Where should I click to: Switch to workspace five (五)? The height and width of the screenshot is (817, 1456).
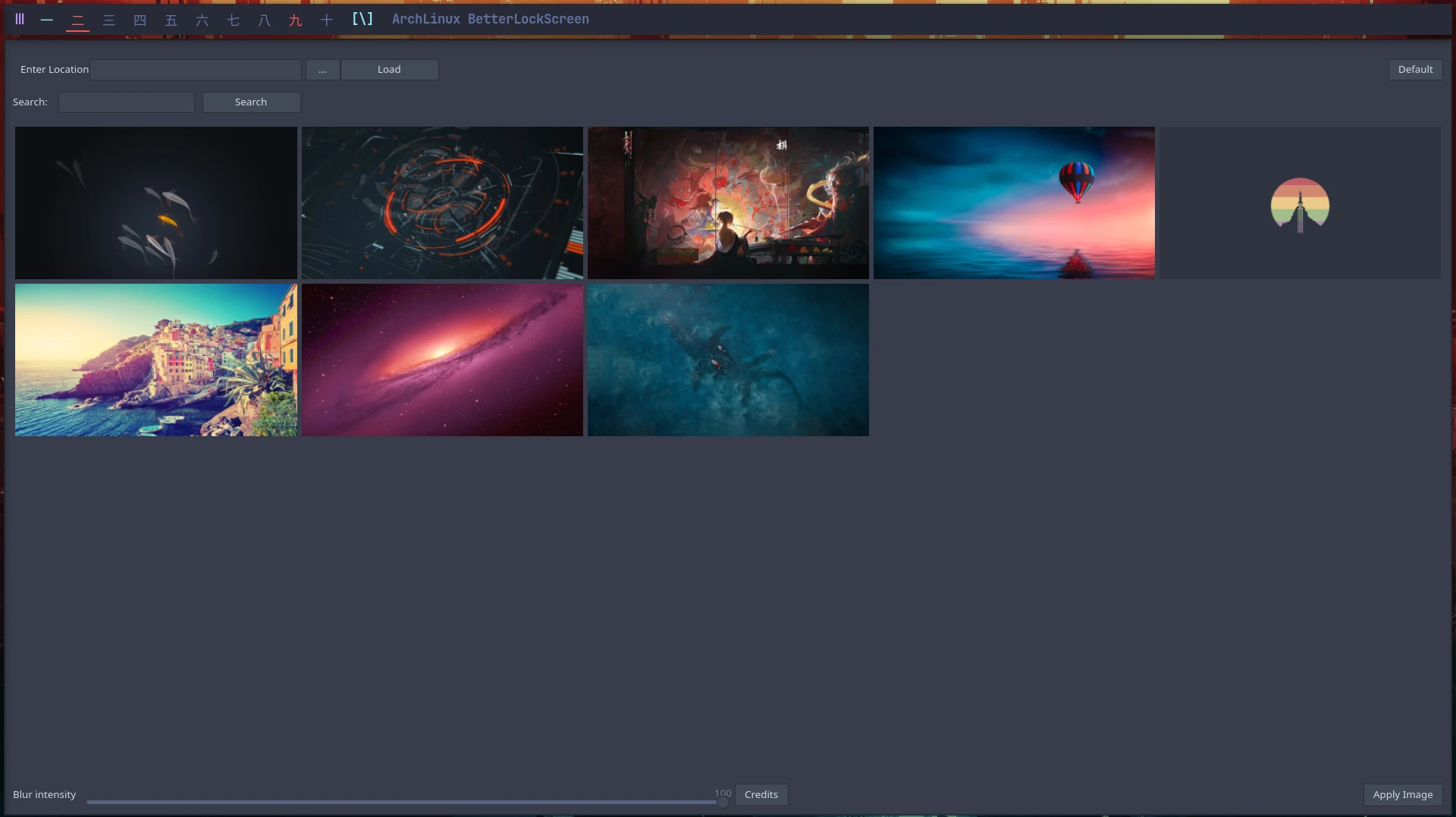(171, 20)
